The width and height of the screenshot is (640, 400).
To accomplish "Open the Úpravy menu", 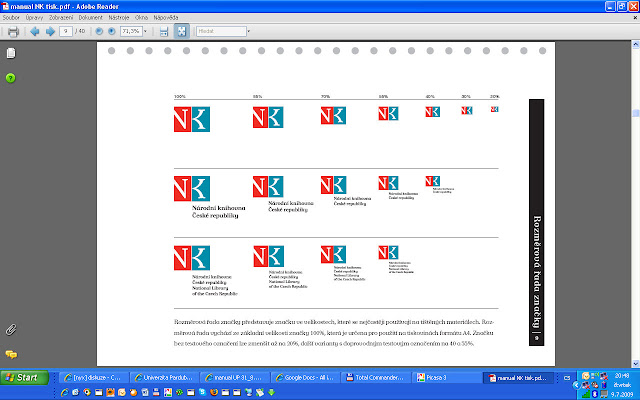I will tap(34, 18).
